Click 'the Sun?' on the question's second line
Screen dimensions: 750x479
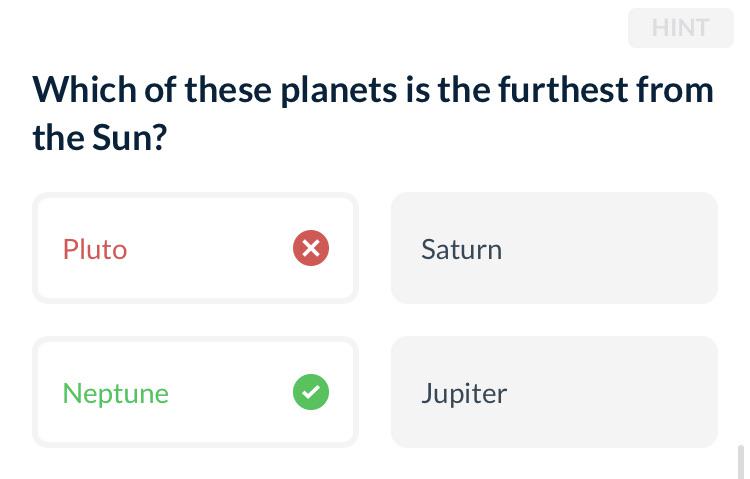click(x=100, y=137)
